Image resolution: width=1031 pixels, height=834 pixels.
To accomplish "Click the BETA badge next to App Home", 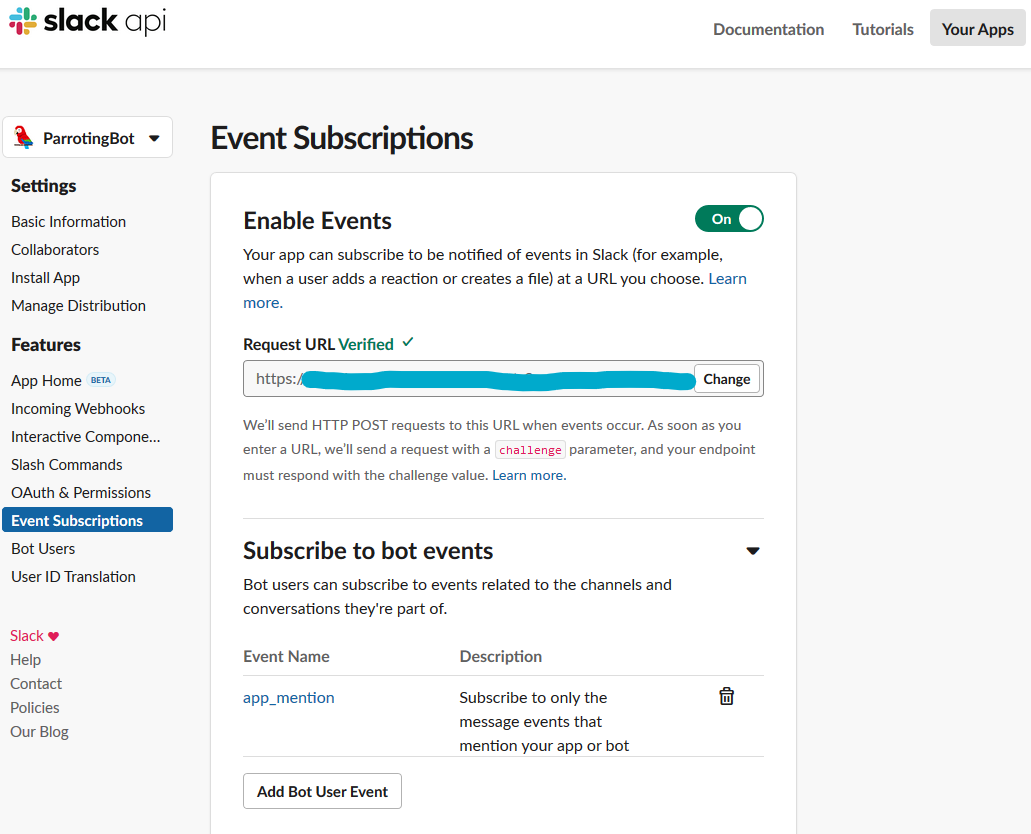I will click(x=101, y=380).
